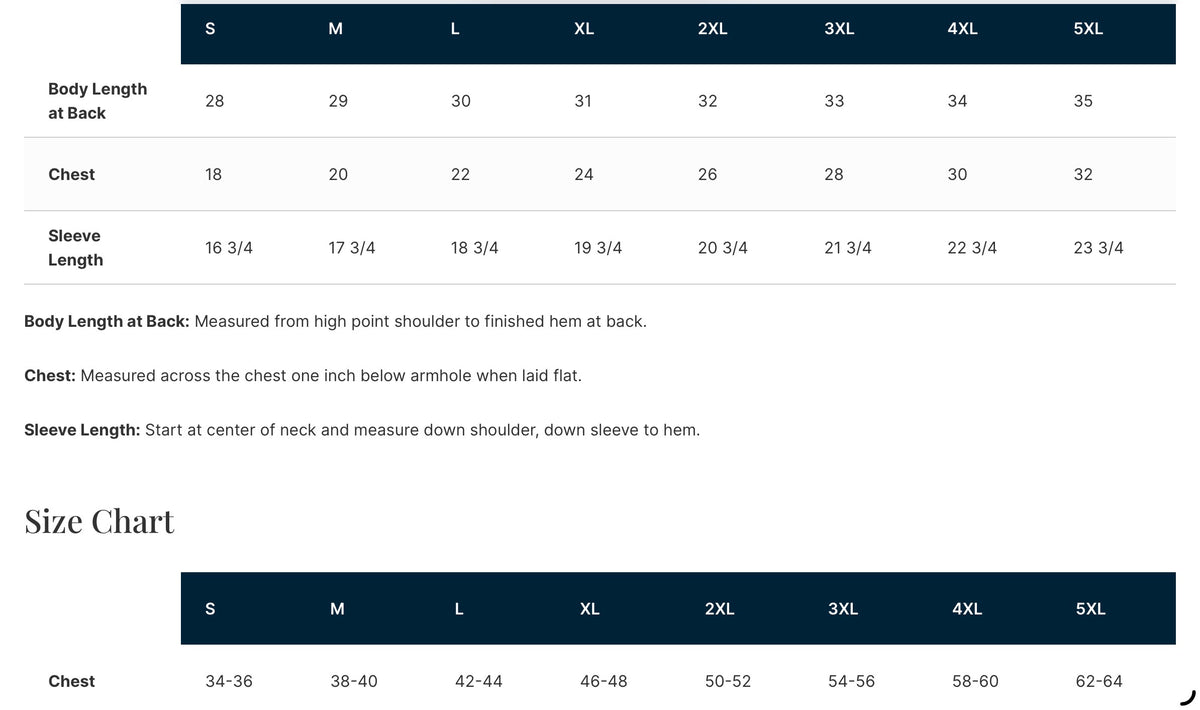Viewport: 1200px width, 710px height.
Task: Click the Chest row label in measurements table
Action: (x=71, y=174)
